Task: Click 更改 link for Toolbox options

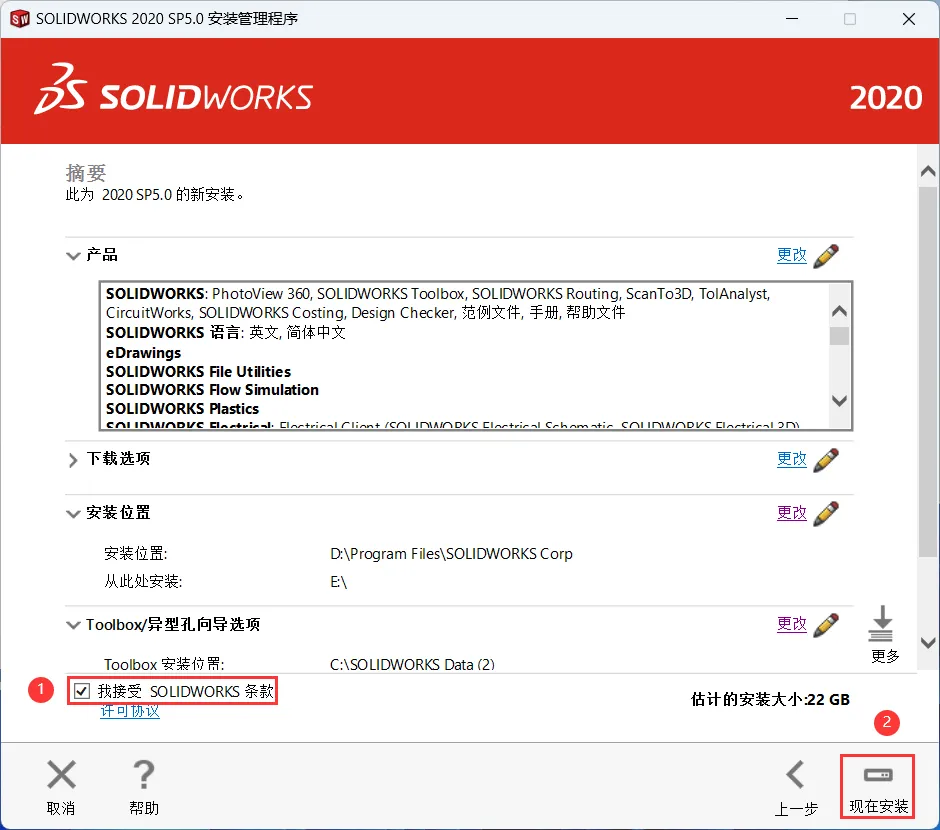Action: tap(792, 624)
